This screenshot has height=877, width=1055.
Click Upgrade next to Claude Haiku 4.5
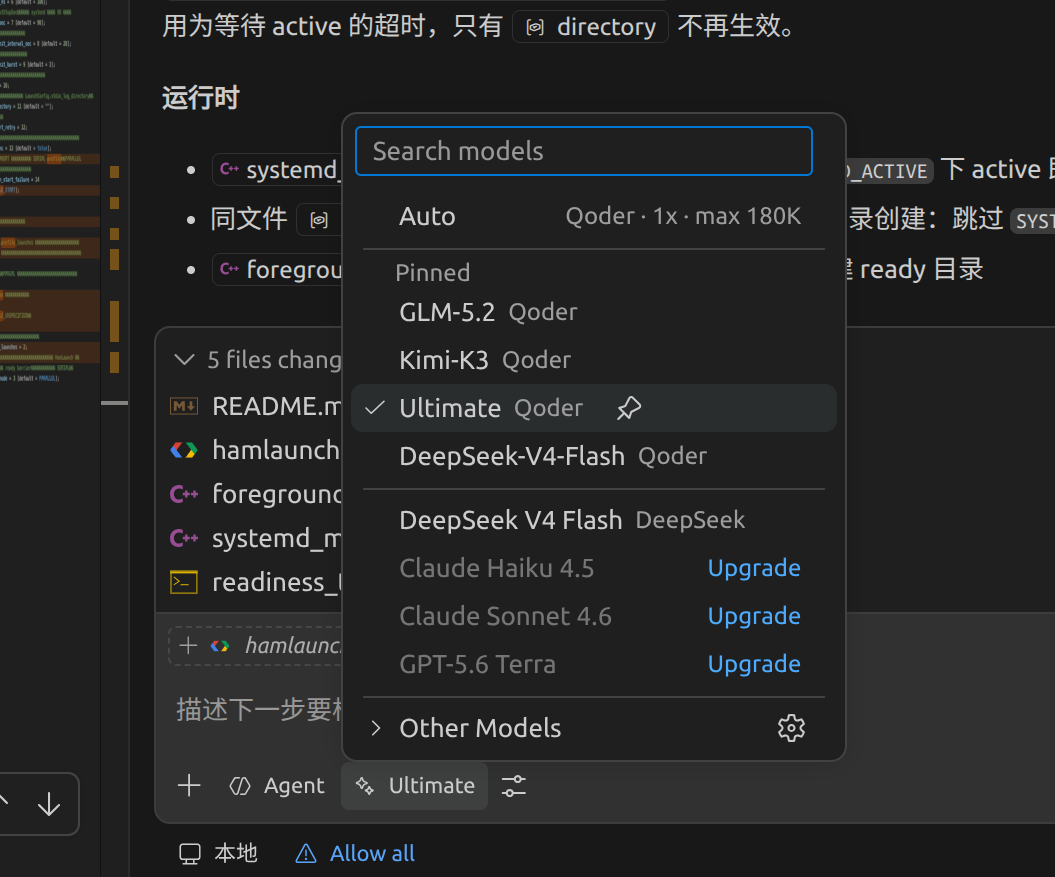click(x=754, y=568)
